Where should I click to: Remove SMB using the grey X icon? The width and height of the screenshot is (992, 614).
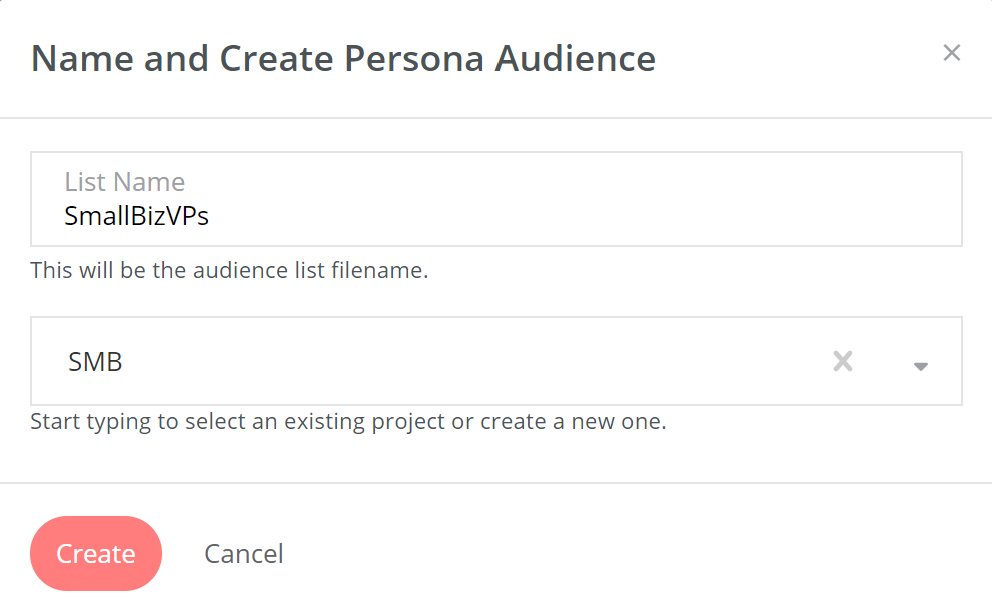pyautogui.click(x=843, y=361)
